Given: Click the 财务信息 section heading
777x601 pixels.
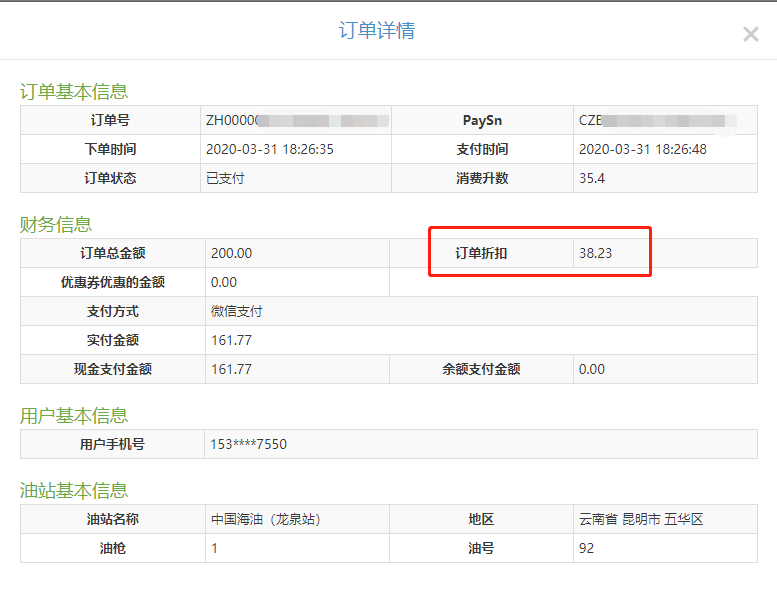Looking at the screenshot, I should (x=56, y=224).
